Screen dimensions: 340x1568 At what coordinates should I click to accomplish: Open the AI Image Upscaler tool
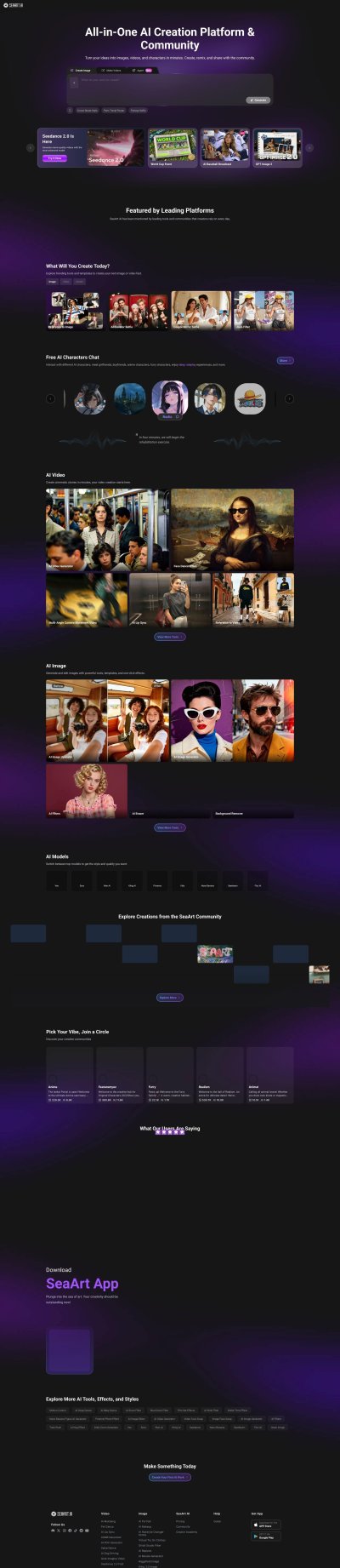coord(107,720)
